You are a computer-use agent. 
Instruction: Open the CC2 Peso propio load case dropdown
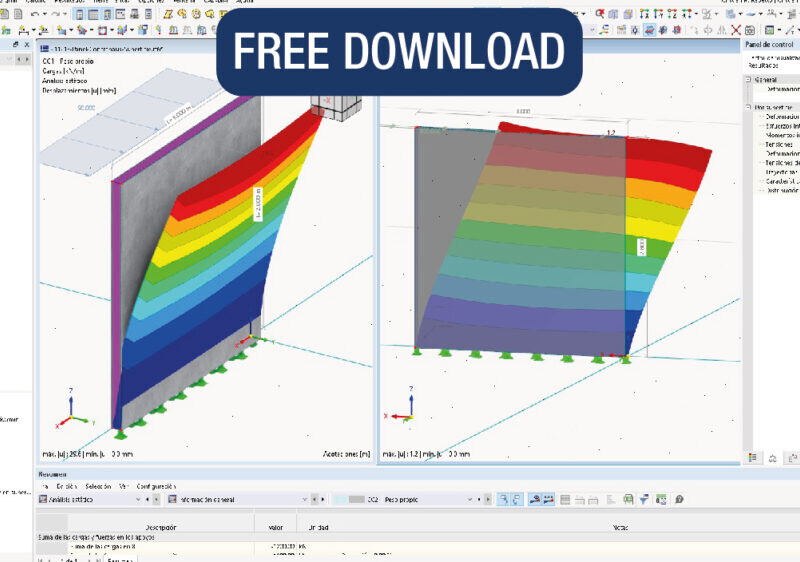469,500
